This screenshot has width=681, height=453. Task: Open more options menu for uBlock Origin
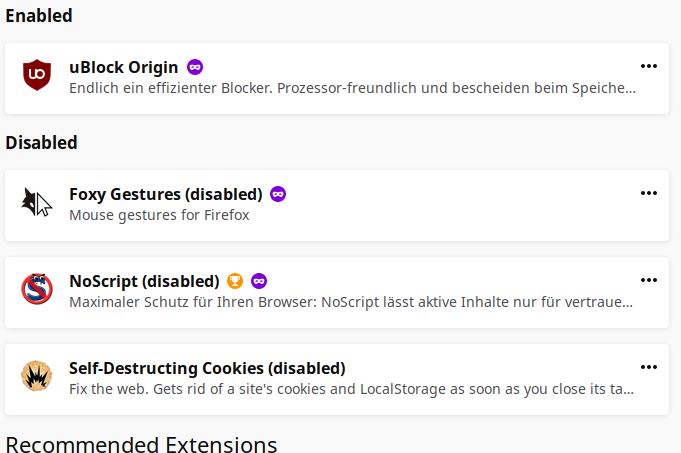tap(649, 66)
